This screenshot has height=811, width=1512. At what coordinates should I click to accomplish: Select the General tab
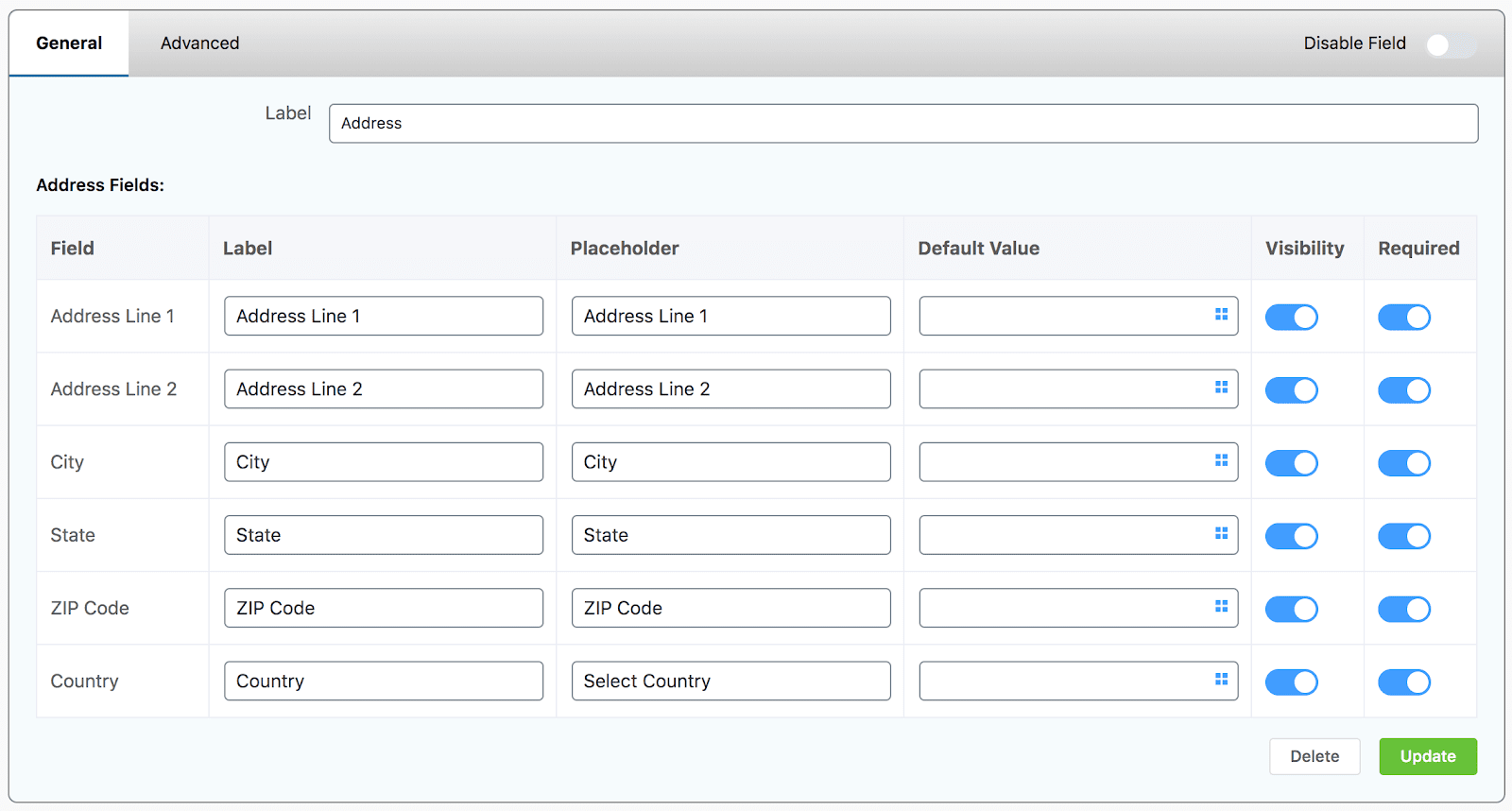point(69,43)
